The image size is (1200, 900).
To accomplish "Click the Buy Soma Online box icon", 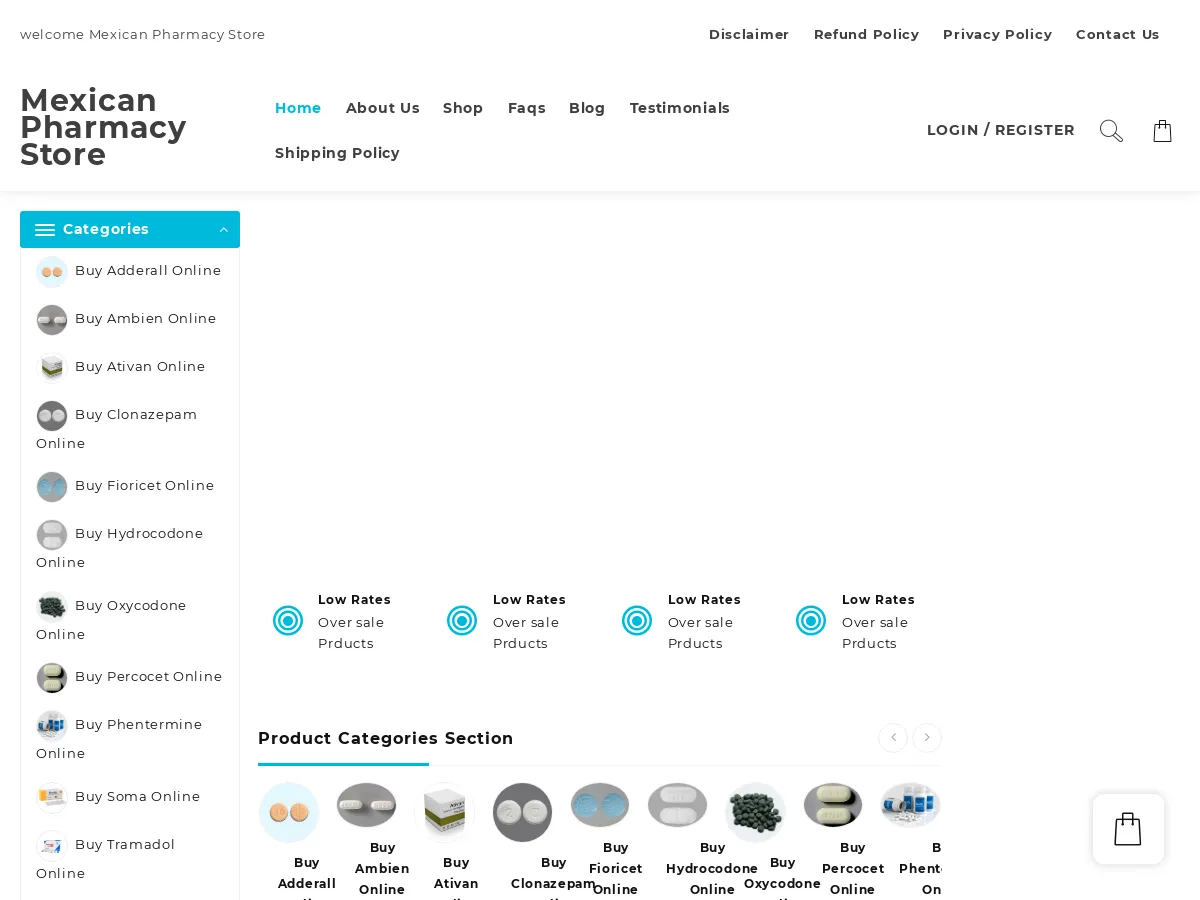I will point(52,798).
